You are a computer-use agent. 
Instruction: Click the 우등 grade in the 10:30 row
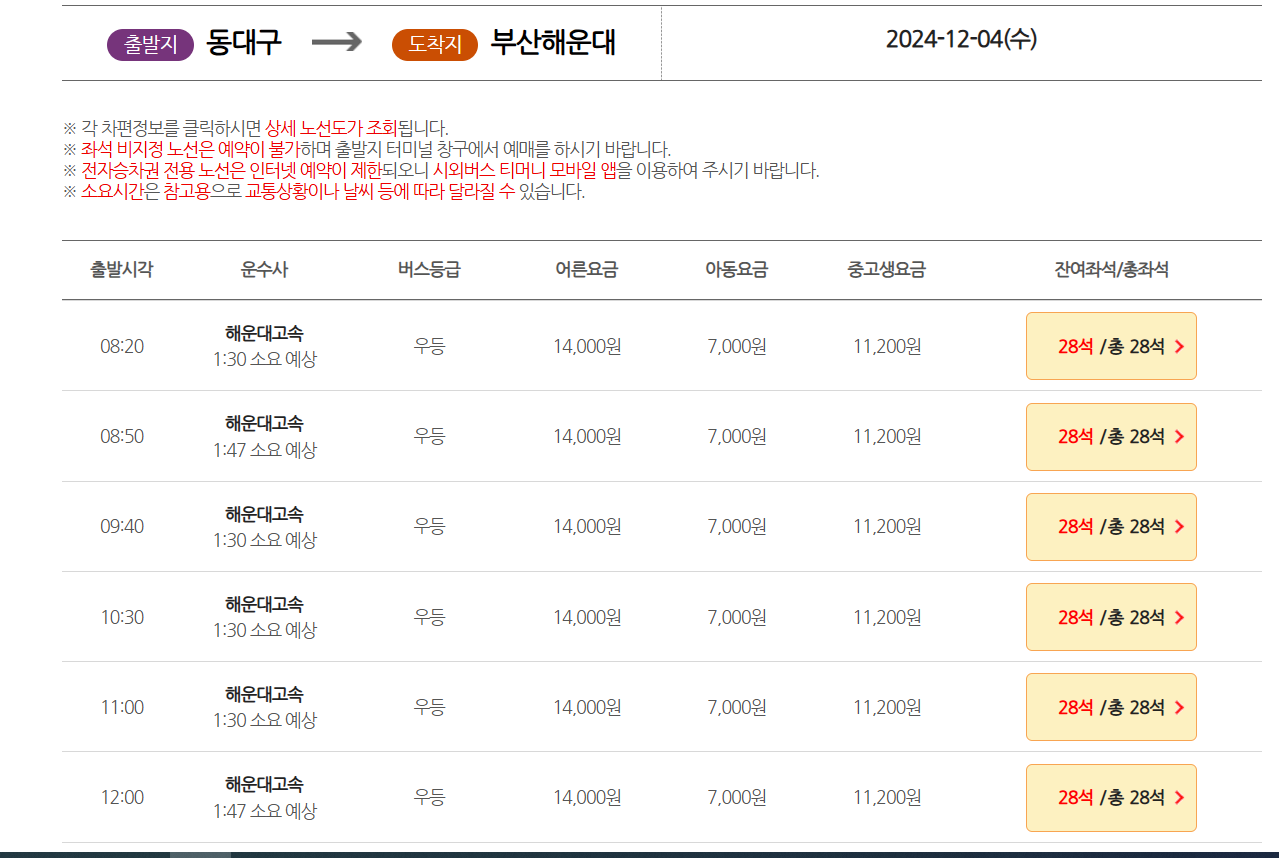pyautogui.click(x=429, y=617)
